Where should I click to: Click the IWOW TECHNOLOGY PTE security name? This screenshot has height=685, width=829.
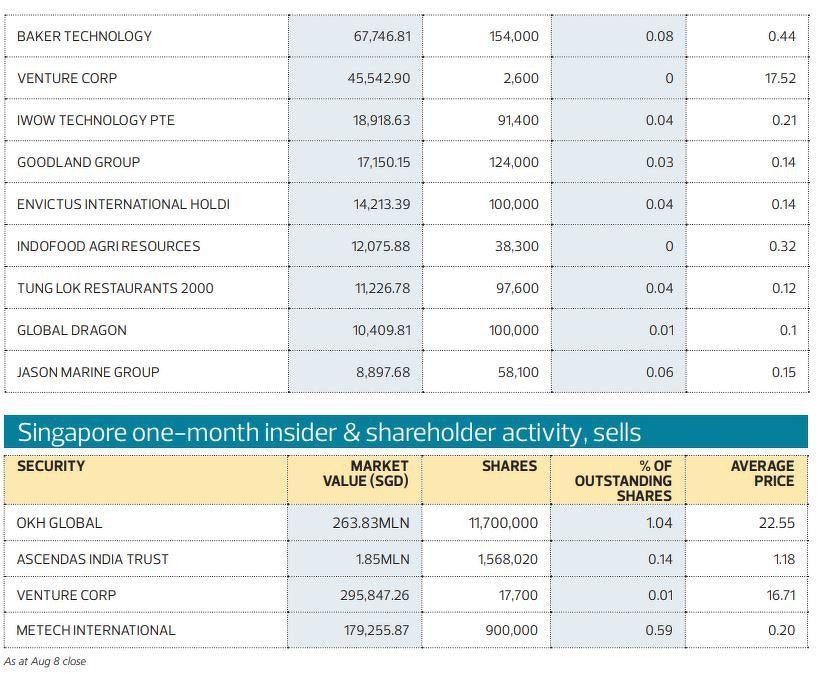point(95,120)
